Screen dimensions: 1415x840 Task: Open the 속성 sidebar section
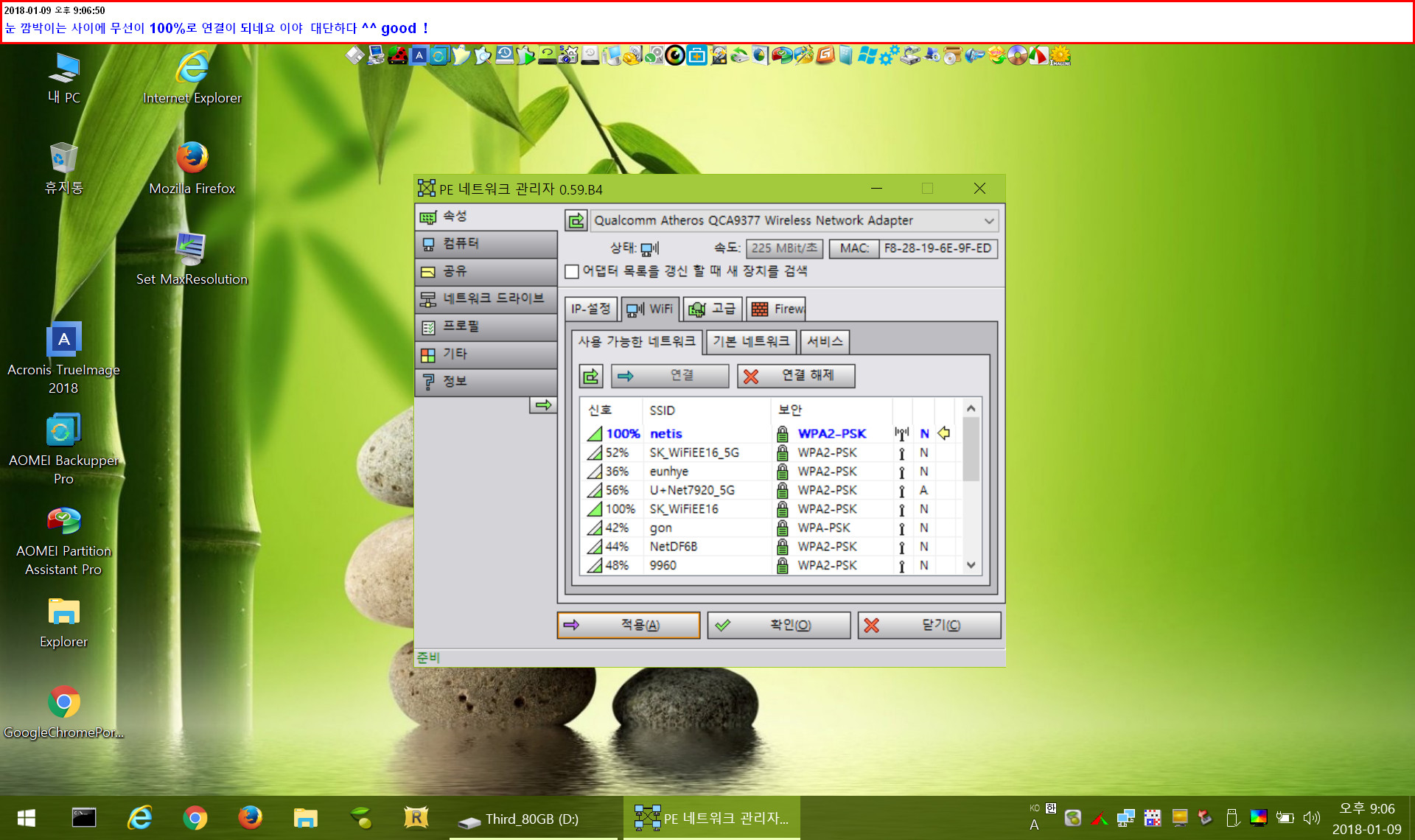point(486,217)
